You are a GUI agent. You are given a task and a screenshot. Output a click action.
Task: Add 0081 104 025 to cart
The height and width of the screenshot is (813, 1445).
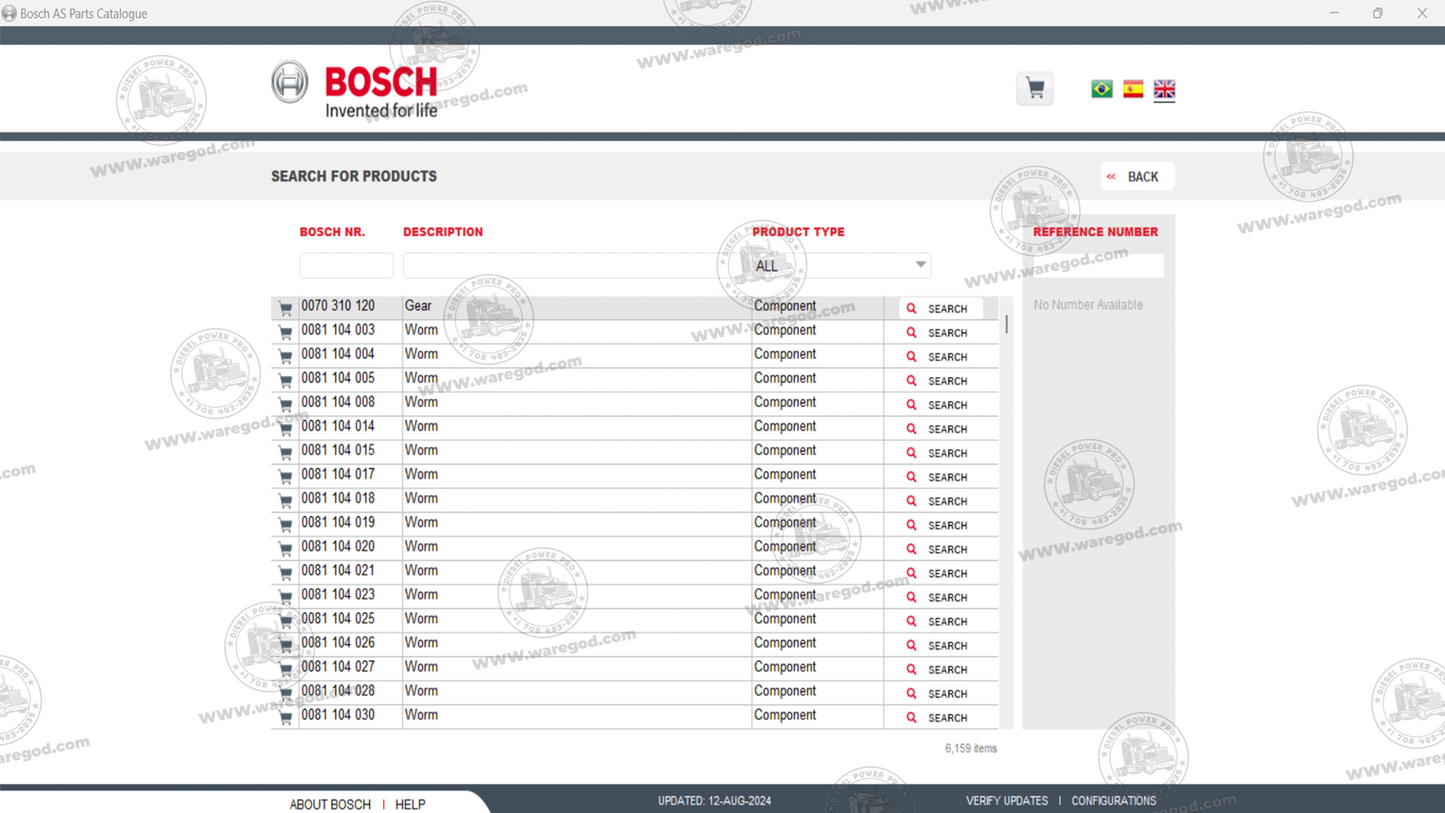click(285, 620)
